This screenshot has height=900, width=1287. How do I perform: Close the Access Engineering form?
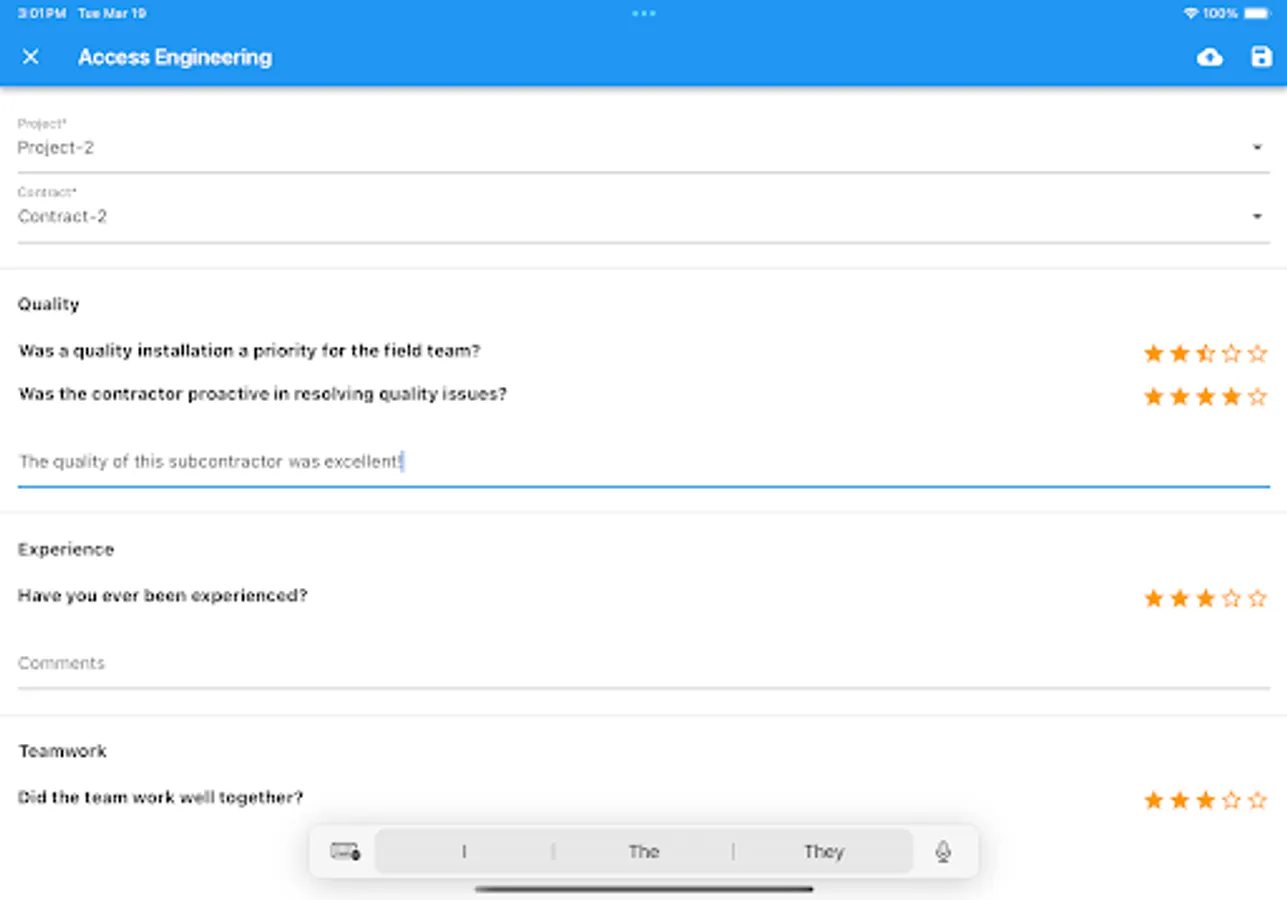pyautogui.click(x=32, y=57)
